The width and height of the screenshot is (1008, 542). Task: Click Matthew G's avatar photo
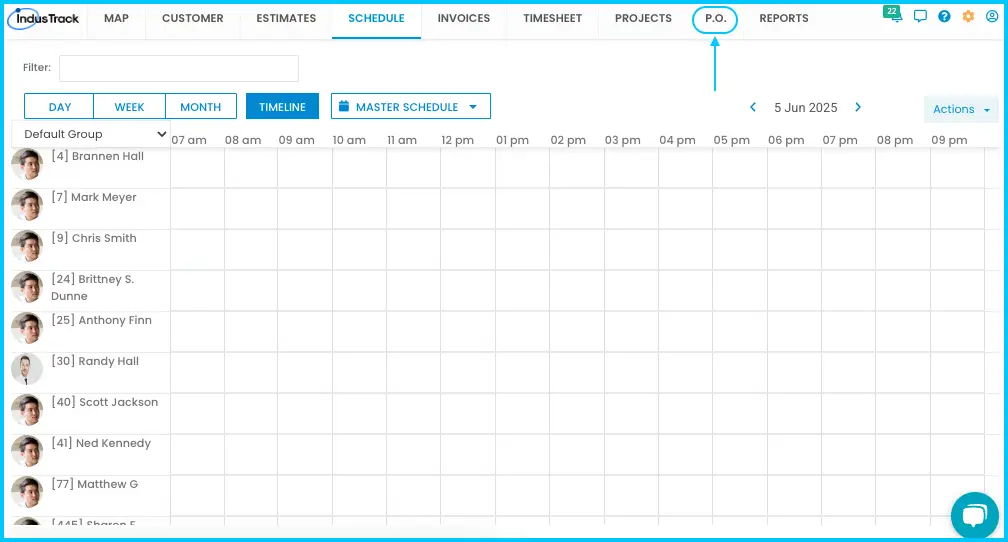[x=27, y=492]
